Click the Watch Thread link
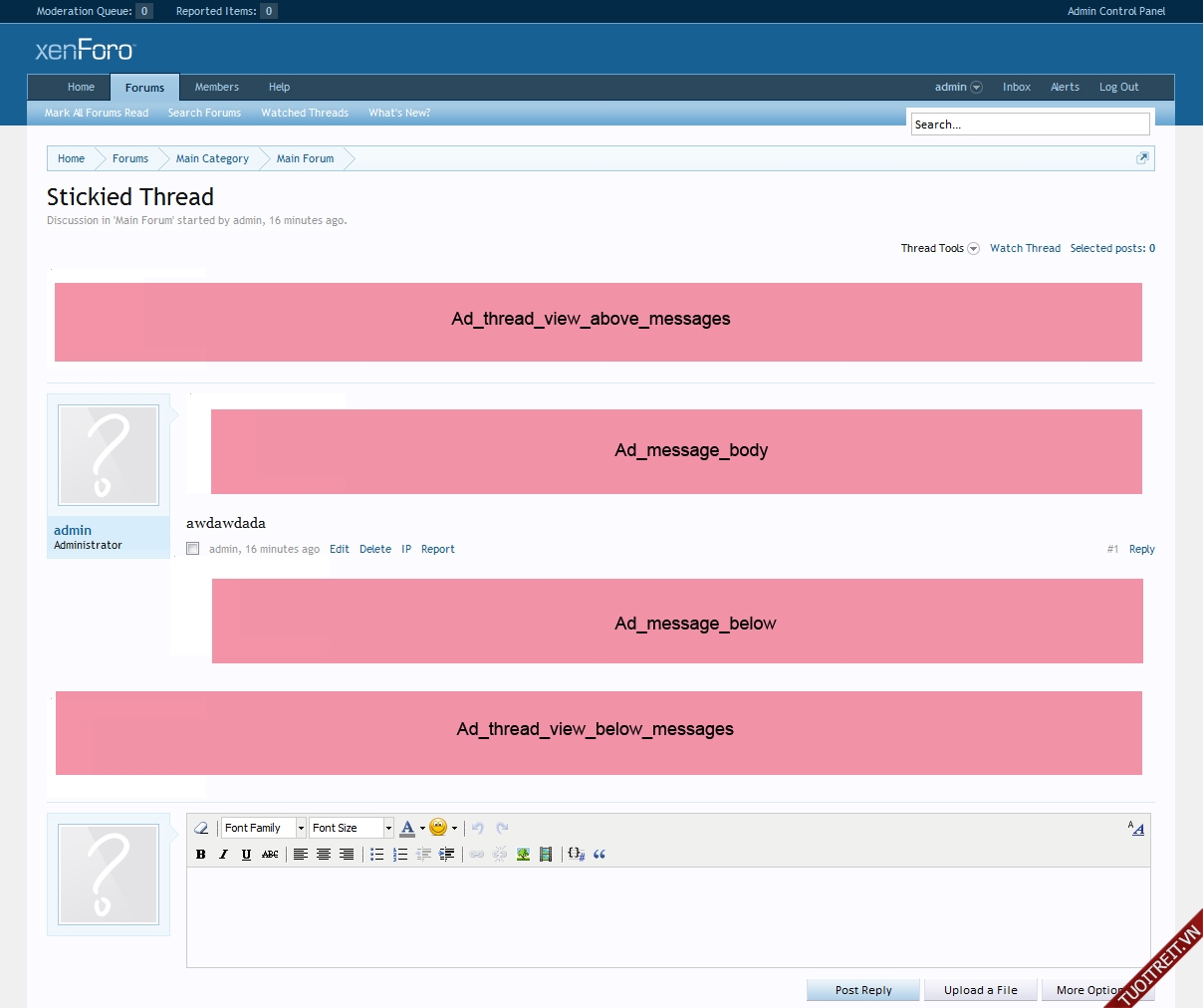The image size is (1203, 1008). pos(1025,249)
